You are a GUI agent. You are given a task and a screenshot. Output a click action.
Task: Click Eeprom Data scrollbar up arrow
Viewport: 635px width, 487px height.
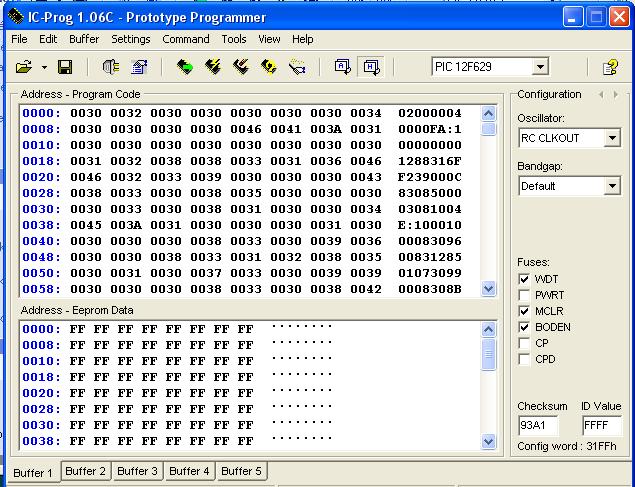489,330
